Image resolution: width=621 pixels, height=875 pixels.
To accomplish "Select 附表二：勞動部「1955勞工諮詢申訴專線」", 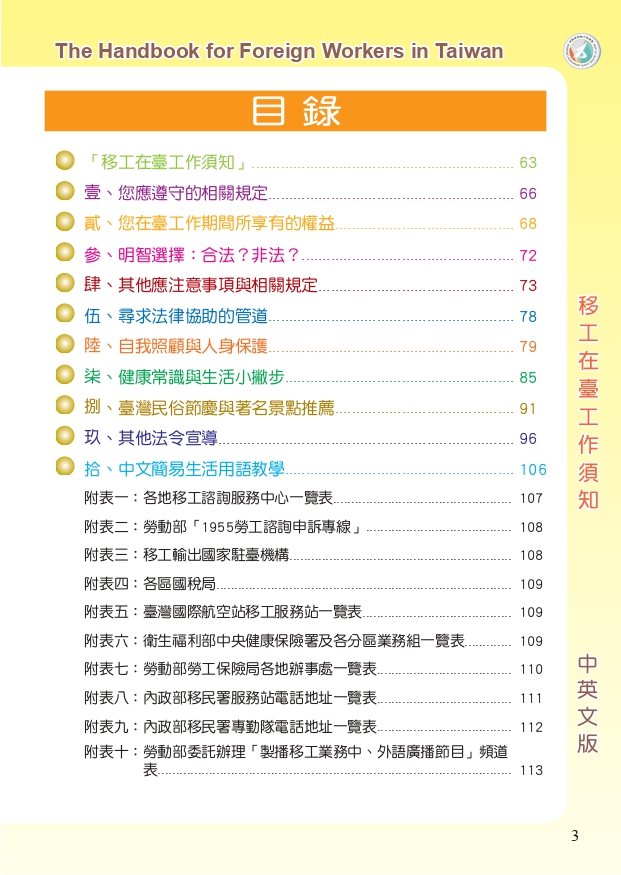I will click(223, 527).
